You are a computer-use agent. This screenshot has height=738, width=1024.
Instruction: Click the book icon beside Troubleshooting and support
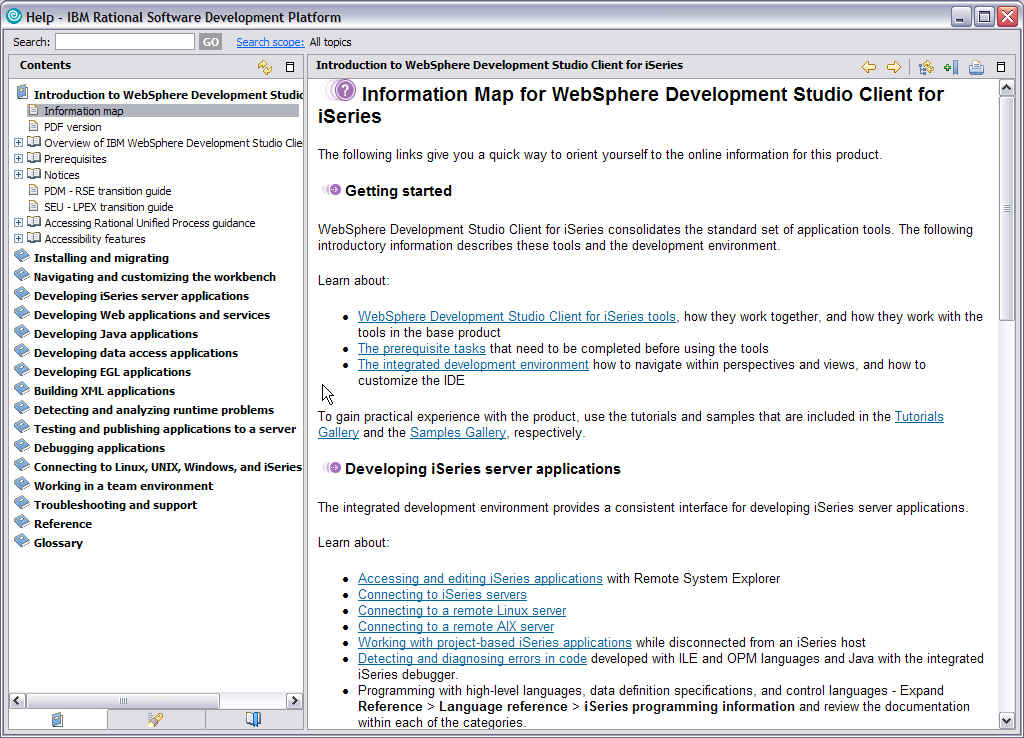click(x=22, y=502)
